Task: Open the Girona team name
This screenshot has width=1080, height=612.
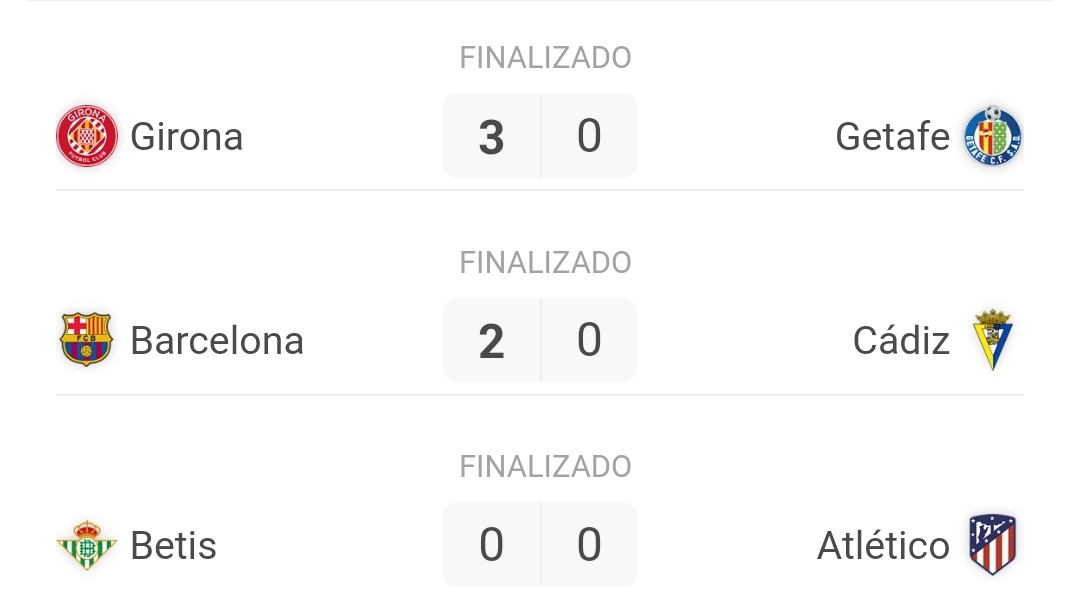Action: click(x=187, y=136)
